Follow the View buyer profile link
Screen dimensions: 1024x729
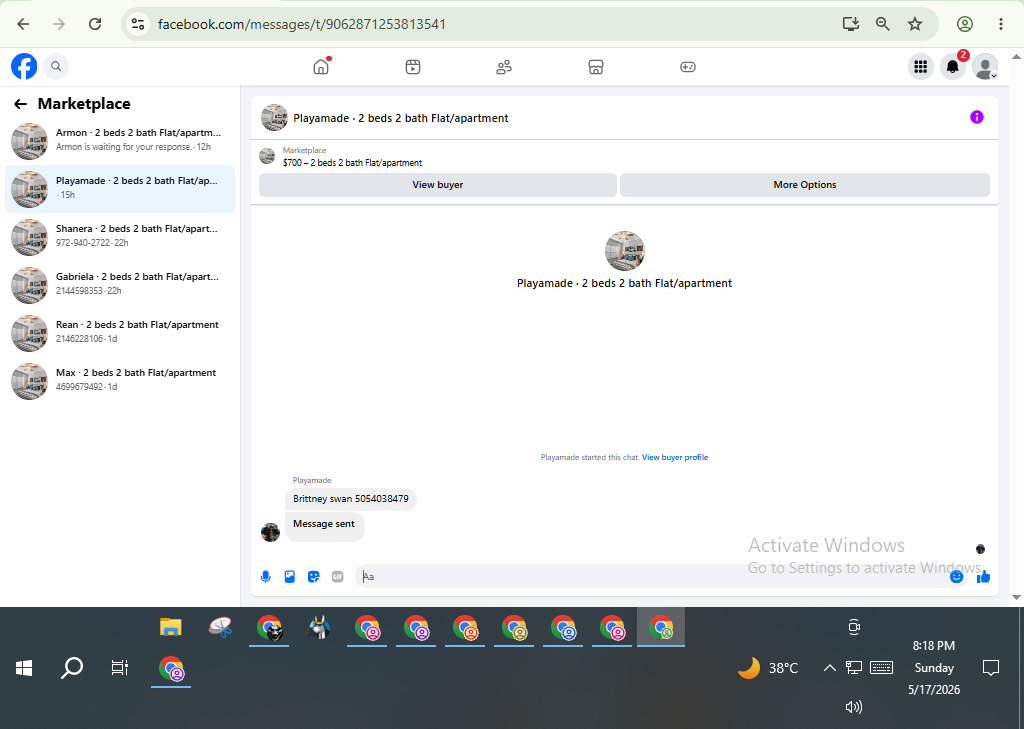point(675,457)
